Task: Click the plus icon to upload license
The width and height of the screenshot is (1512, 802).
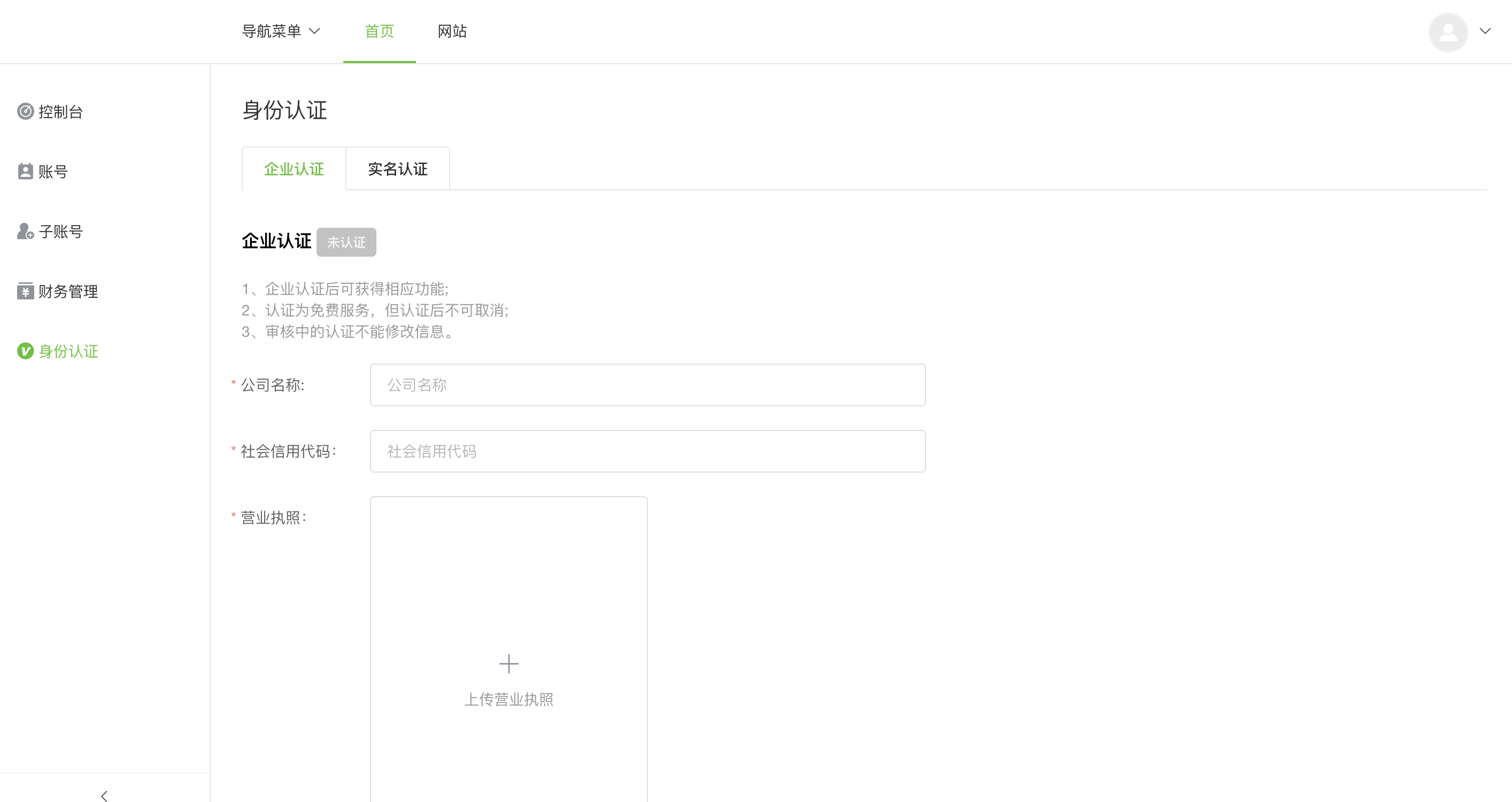Action: [509, 664]
